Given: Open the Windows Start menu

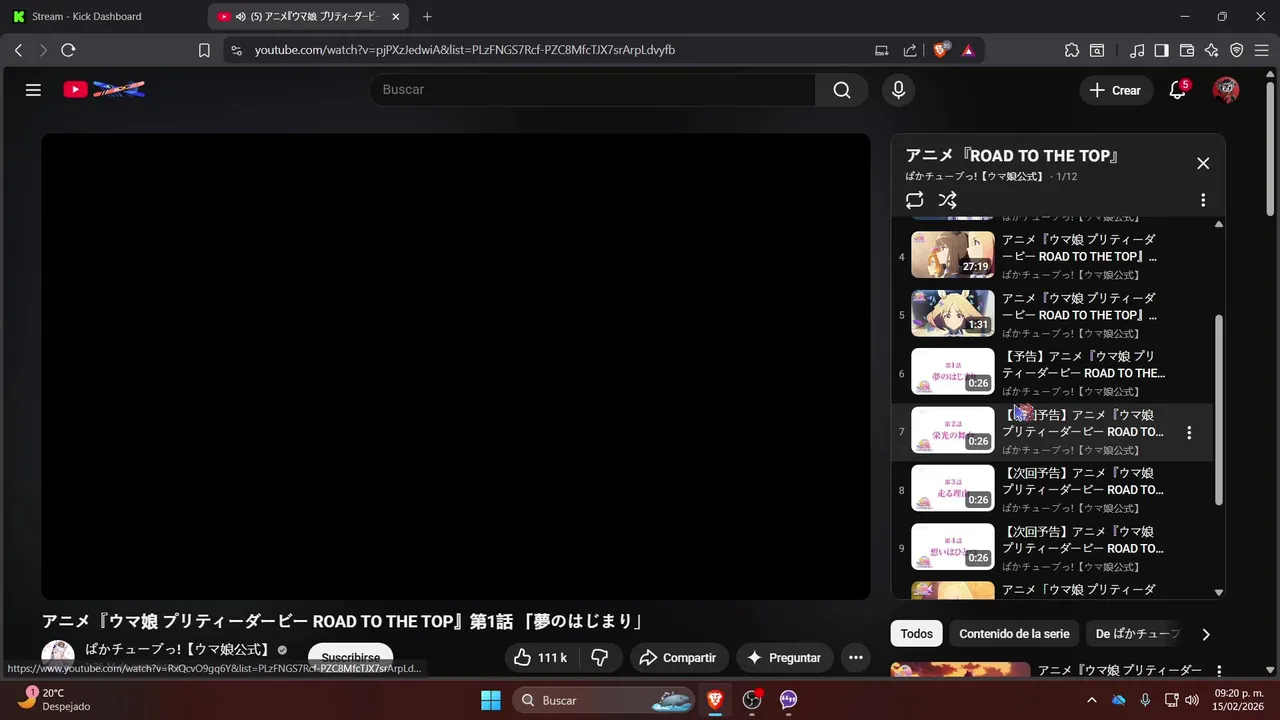Looking at the screenshot, I should pos(491,700).
